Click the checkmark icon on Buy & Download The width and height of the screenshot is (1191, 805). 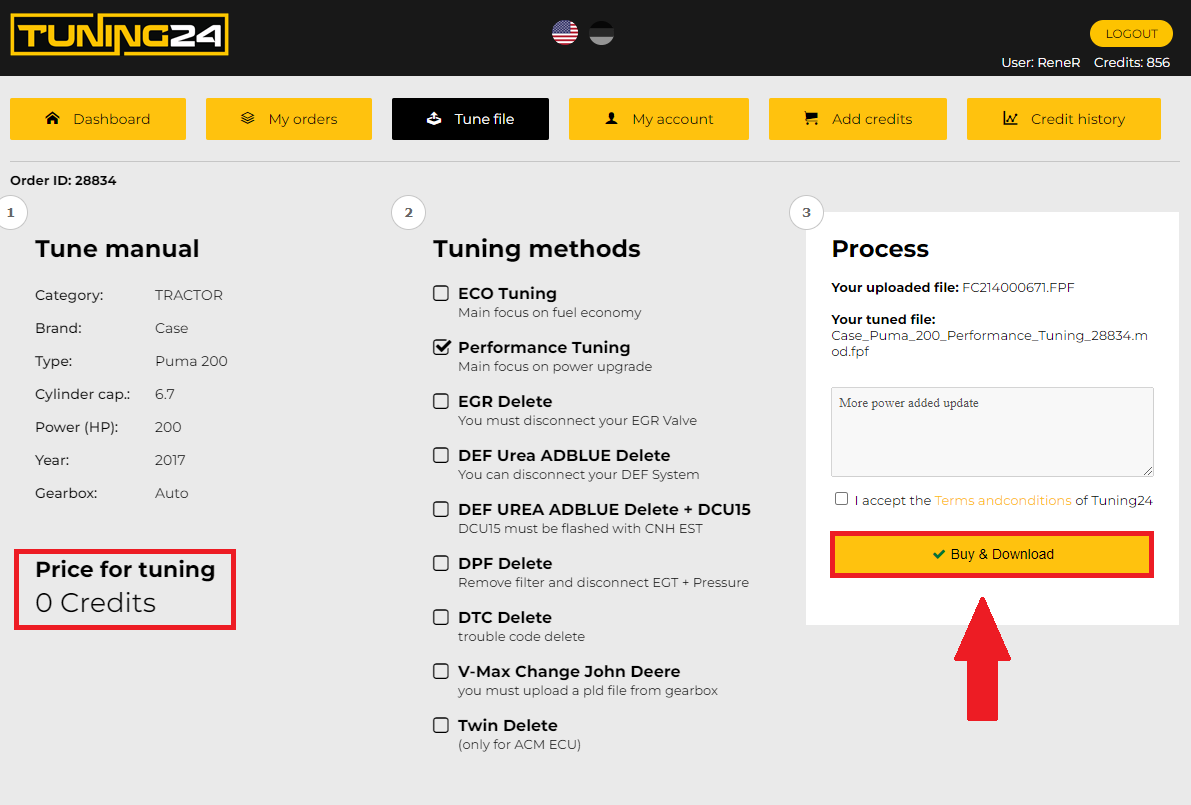pyautogui.click(x=939, y=554)
